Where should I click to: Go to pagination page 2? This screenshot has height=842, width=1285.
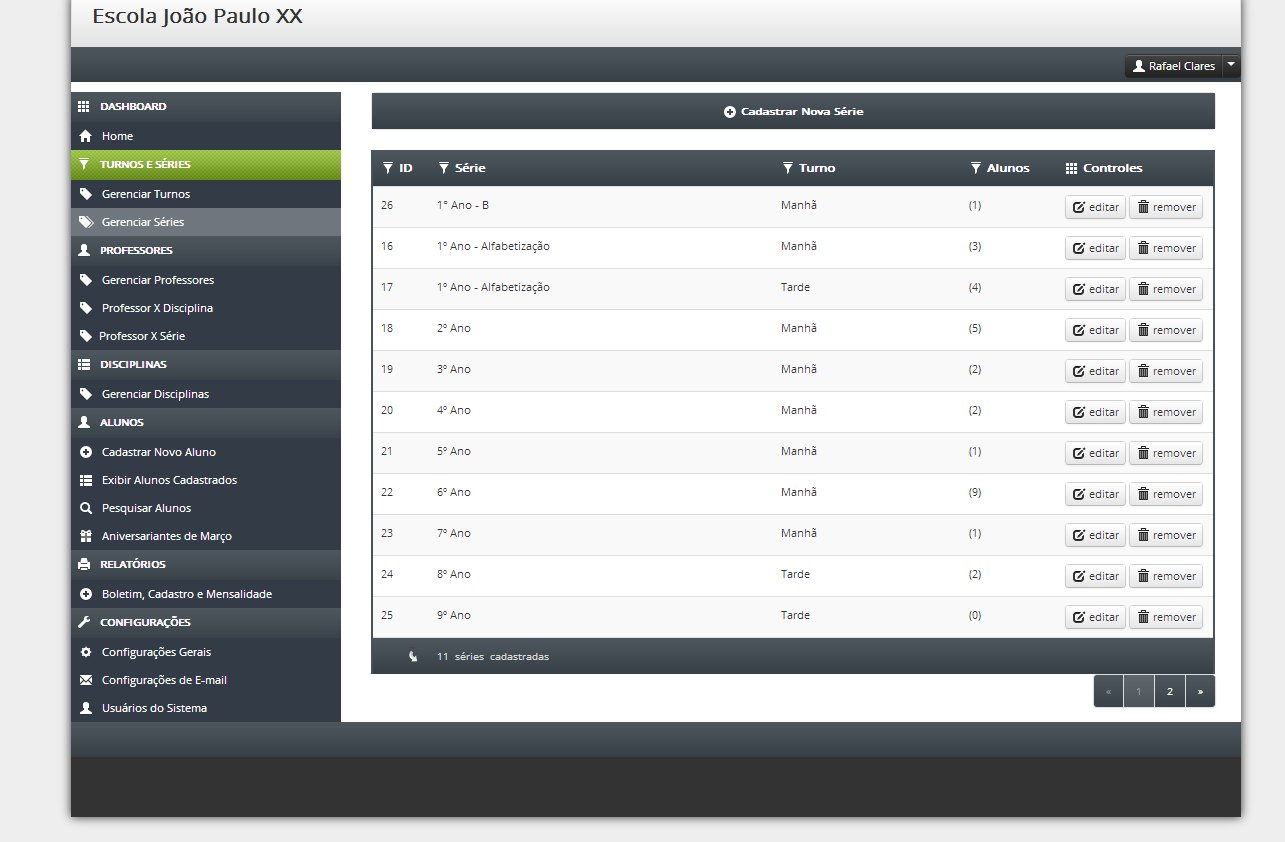(x=1169, y=691)
